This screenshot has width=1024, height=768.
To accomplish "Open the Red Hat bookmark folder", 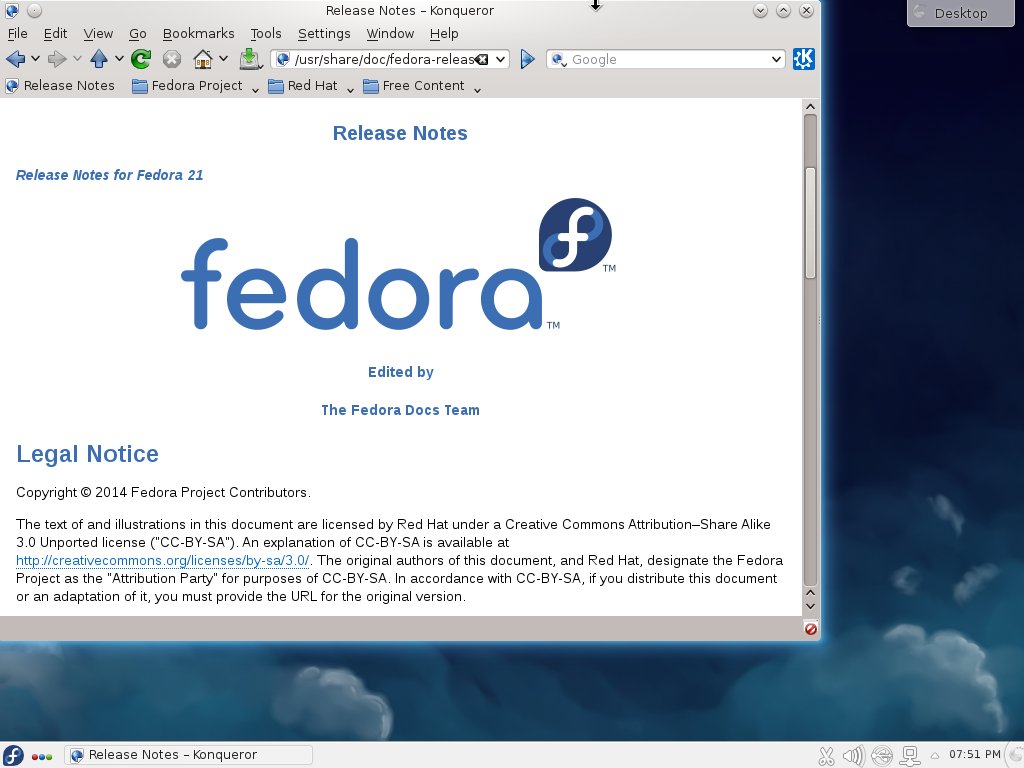I will (303, 86).
